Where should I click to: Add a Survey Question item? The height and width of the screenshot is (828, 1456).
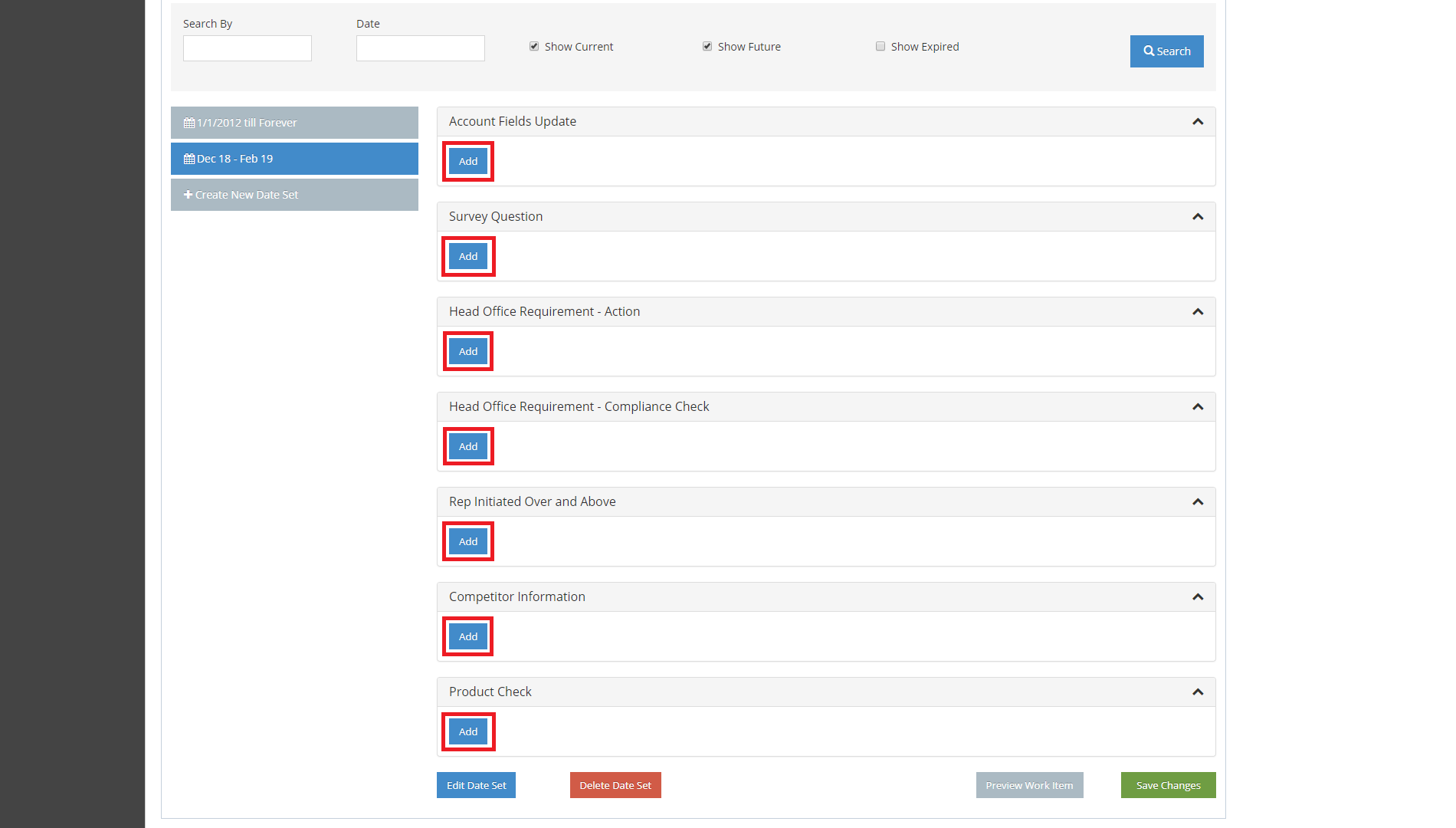pos(468,256)
